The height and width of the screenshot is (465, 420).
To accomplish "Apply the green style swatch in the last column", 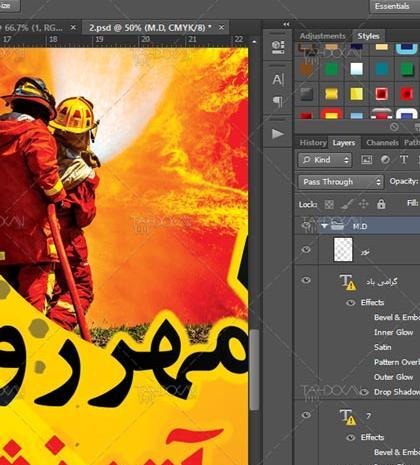I will [x=407, y=70].
